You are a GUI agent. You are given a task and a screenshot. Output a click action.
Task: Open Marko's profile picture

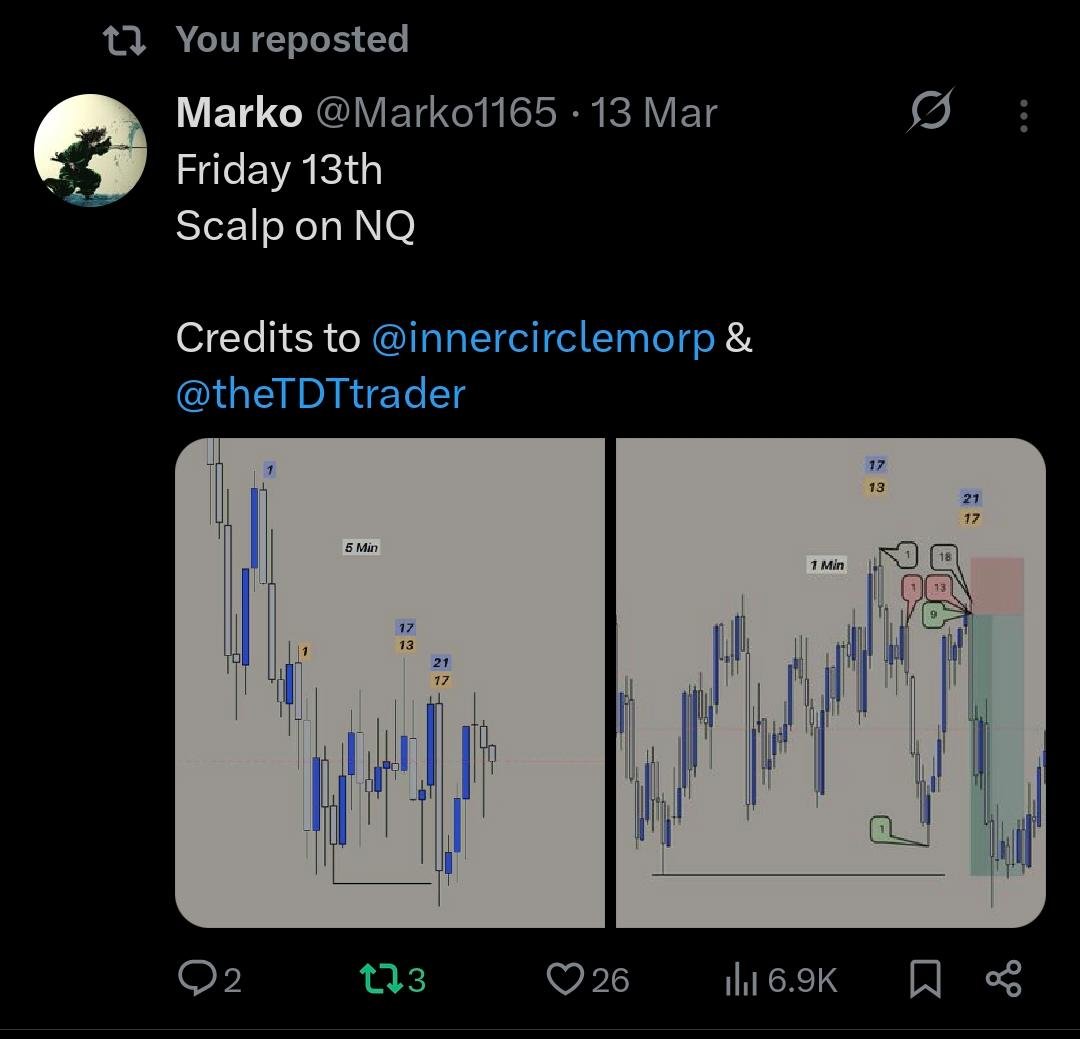(91, 150)
